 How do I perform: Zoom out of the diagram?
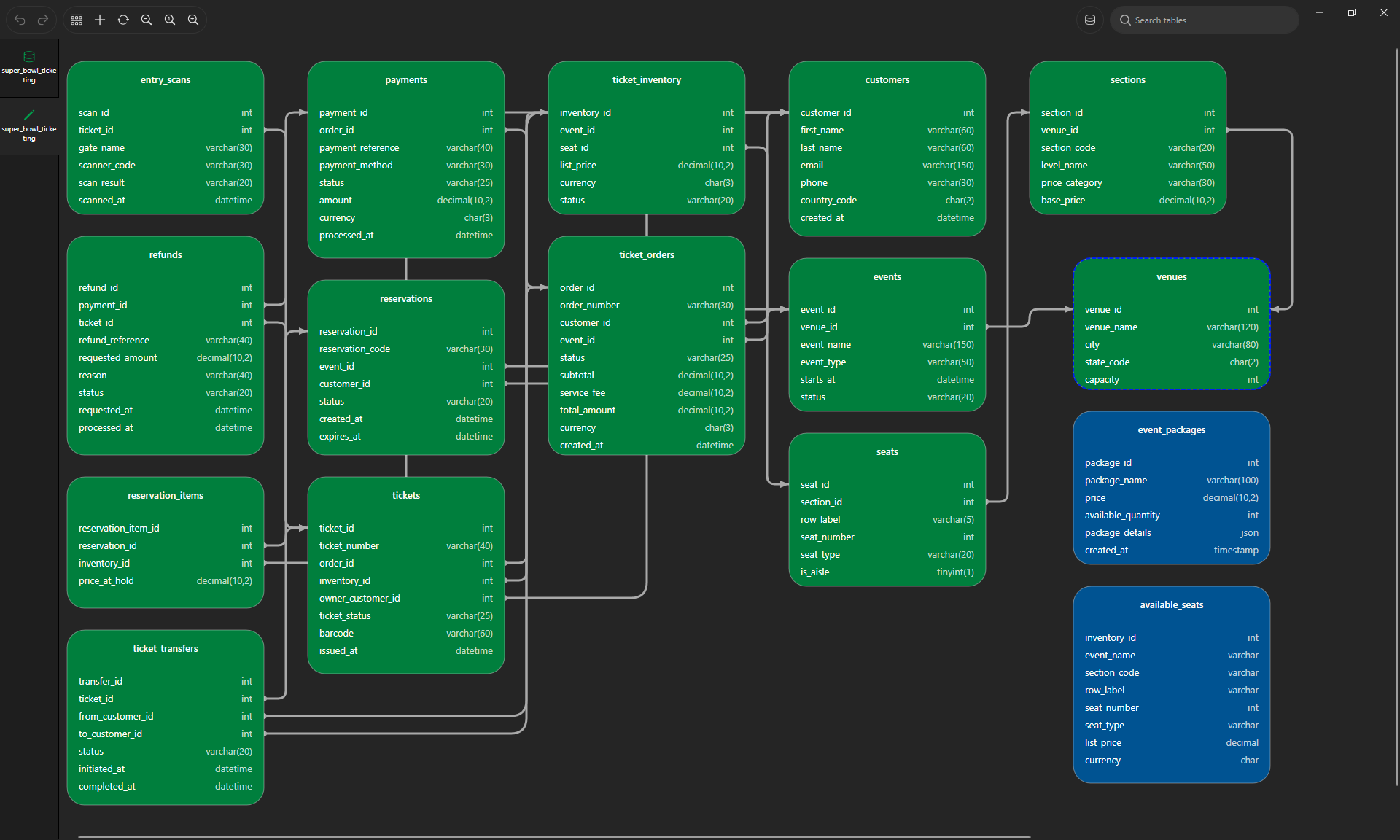(147, 20)
